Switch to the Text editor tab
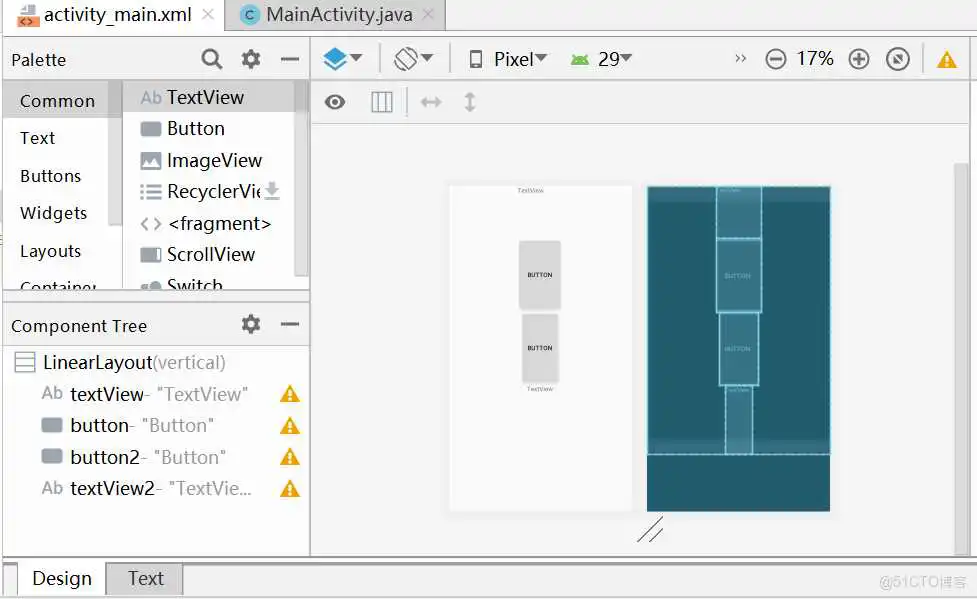The image size is (977, 599). [144, 578]
